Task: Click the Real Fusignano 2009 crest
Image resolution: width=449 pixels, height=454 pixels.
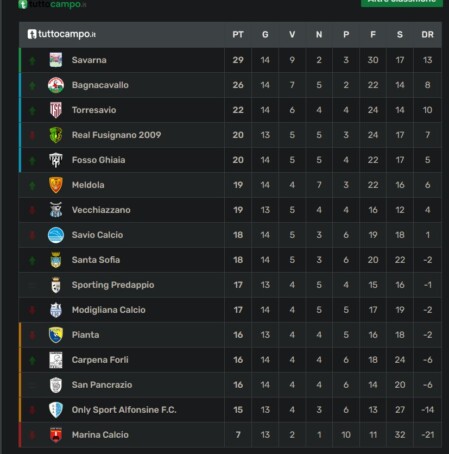Action: coord(56,135)
